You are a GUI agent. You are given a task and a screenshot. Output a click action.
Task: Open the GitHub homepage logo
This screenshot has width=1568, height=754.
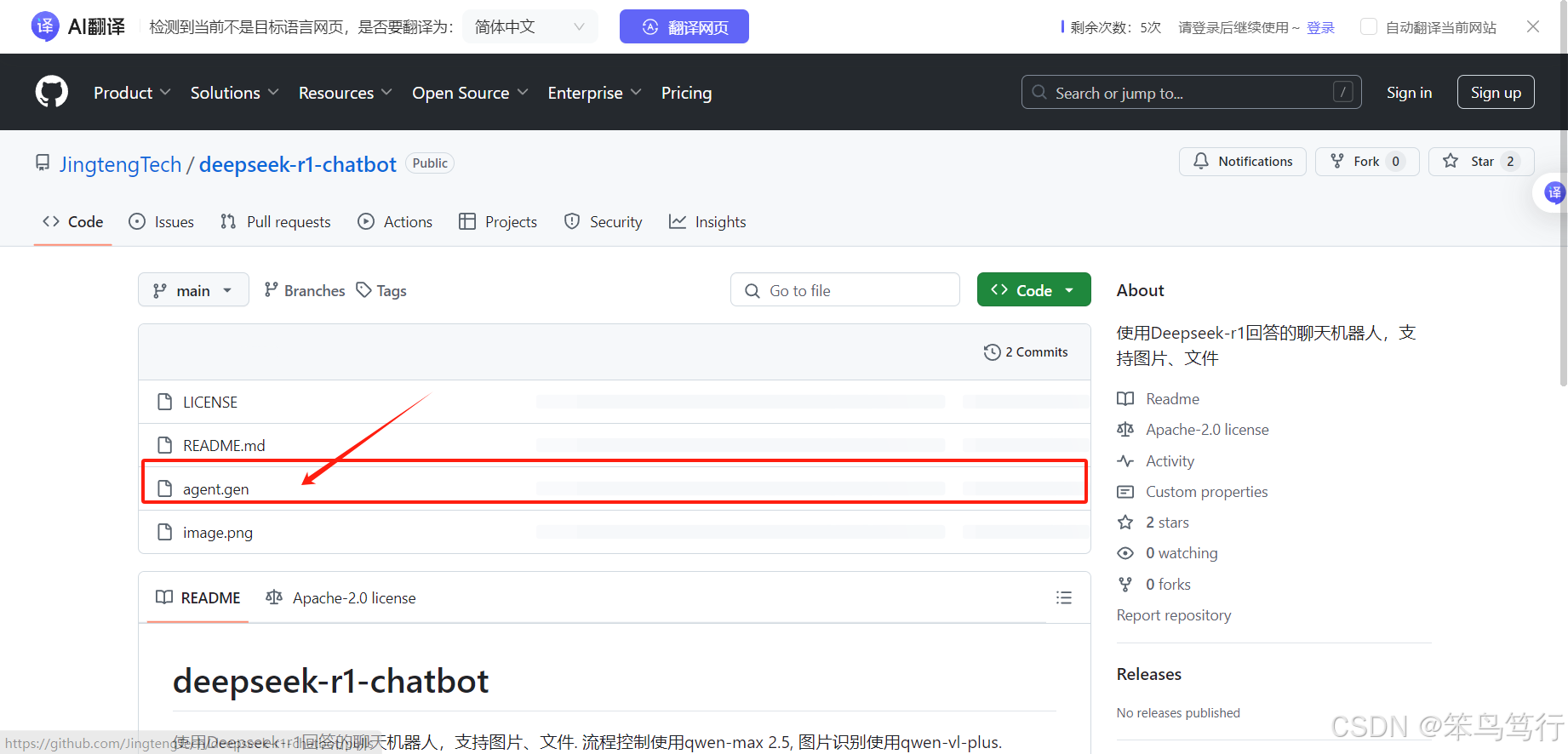pyautogui.click(x=52, y=92)
